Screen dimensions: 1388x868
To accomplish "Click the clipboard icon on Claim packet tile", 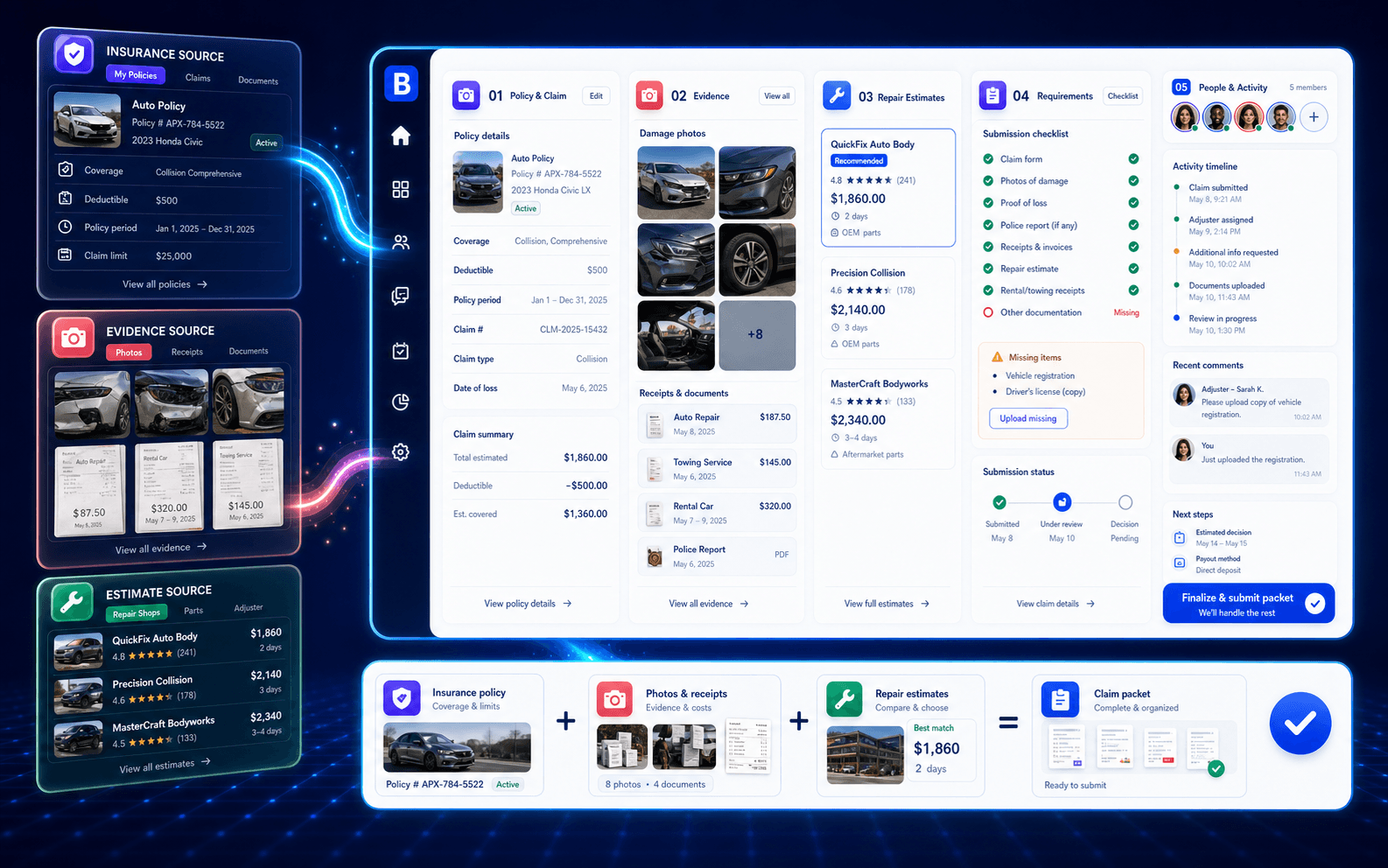I will (x=1060, y=699).
